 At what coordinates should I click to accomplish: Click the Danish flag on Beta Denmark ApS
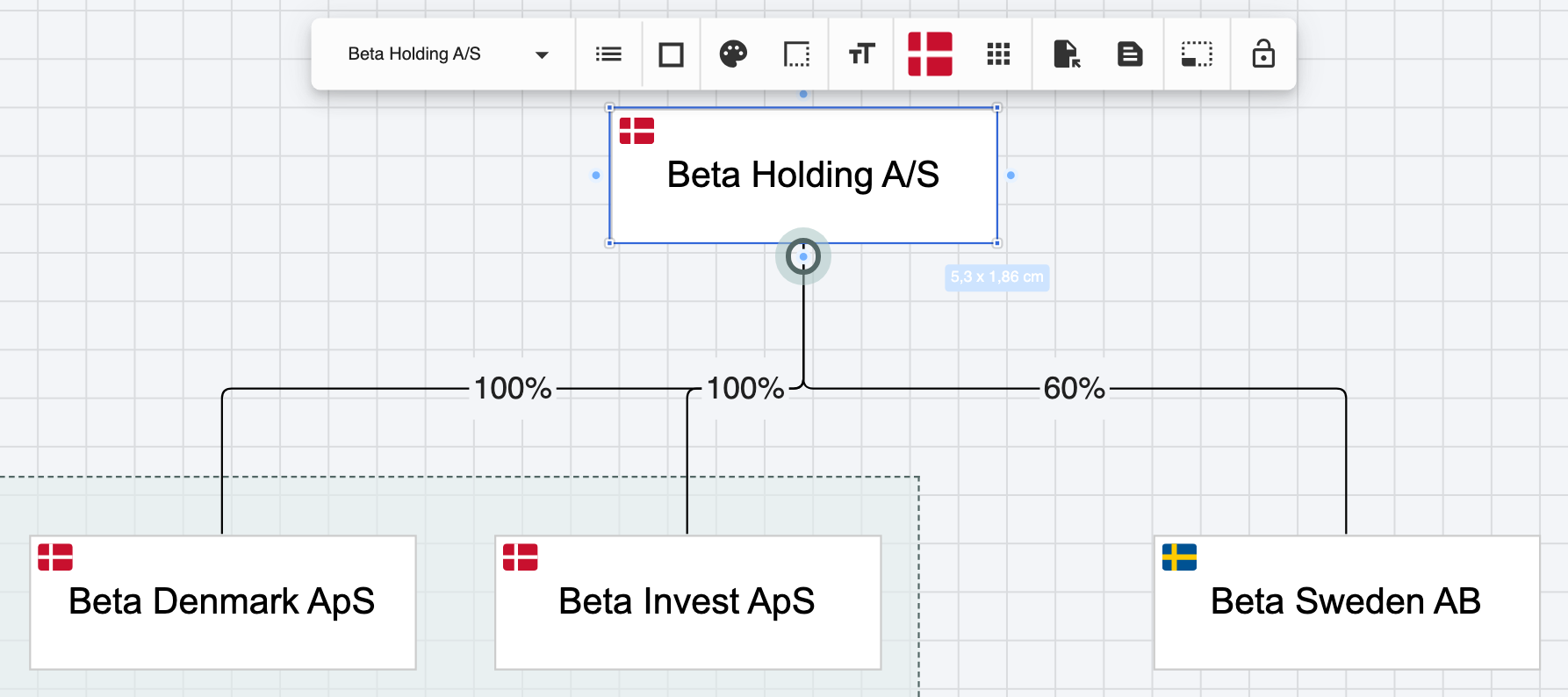55,557
